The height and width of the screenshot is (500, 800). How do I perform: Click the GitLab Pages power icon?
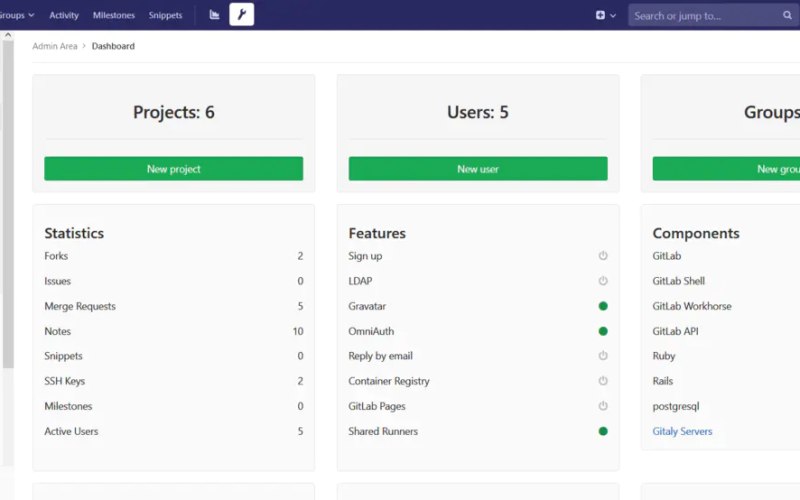click(603, 406)
